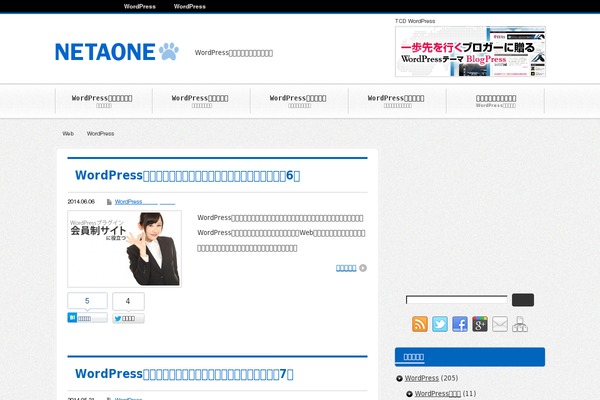This screenshot has height=400, width=600.
Task: Click the Hatena bookmark count bubble showing 5
Action: pos(87,301)
